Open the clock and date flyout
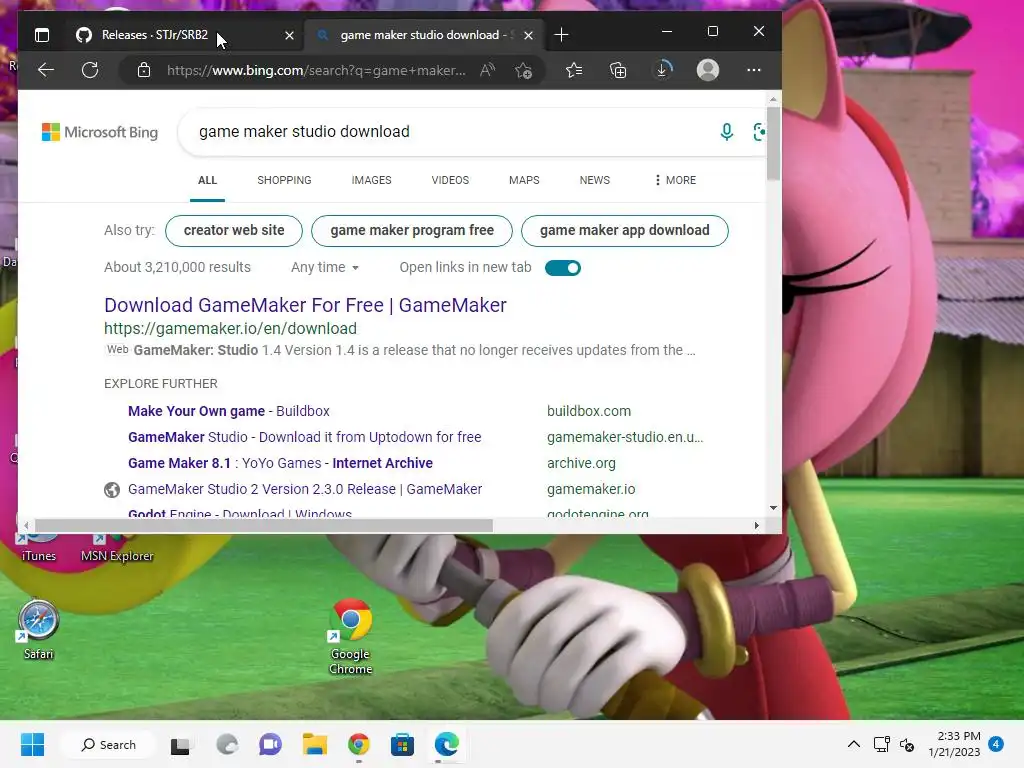This screenshot has width=1024, height=768. 955,744
